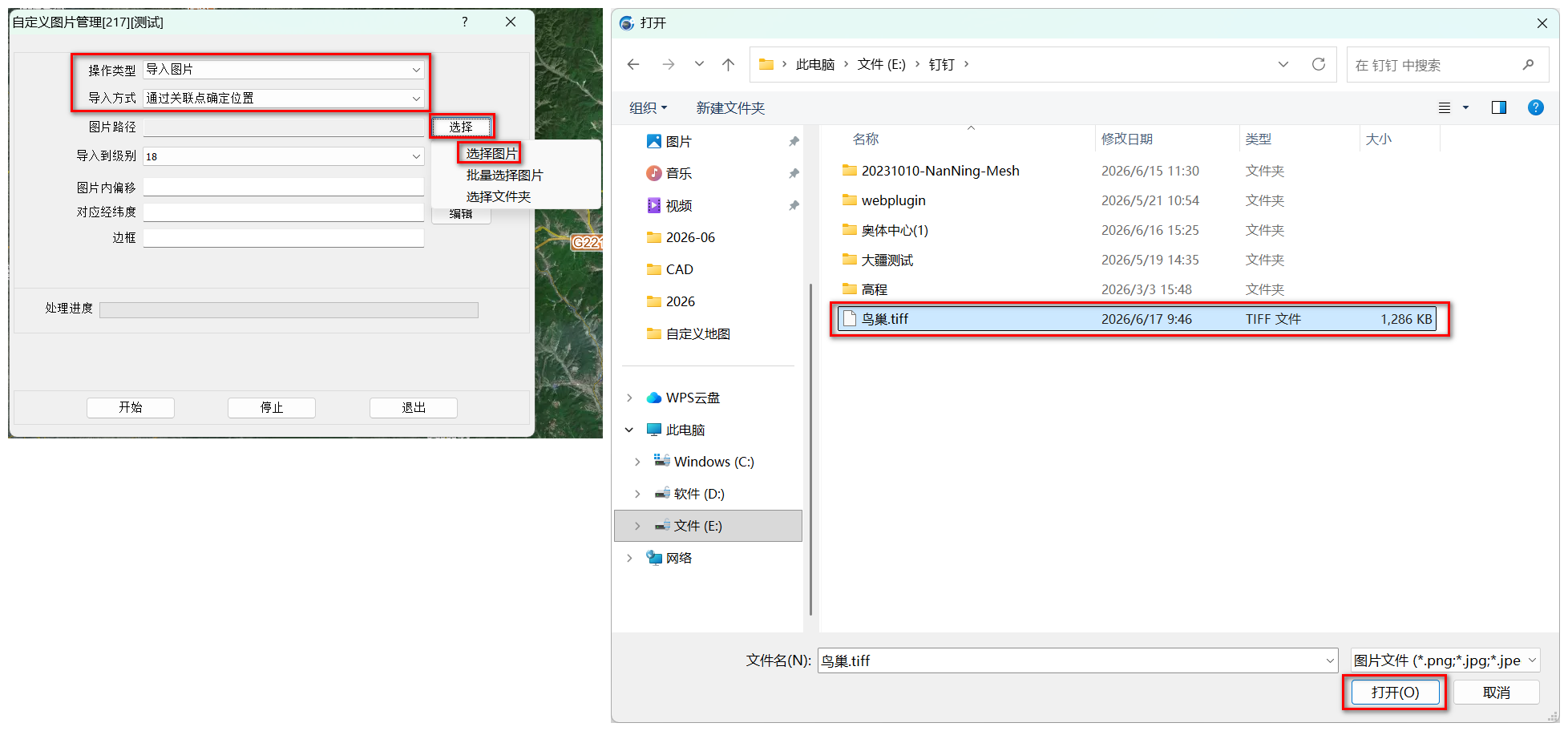Go back with the left arrow
Image resolution: width=1568 pixels, height=731 pixels.
click(x=633, y=64)
